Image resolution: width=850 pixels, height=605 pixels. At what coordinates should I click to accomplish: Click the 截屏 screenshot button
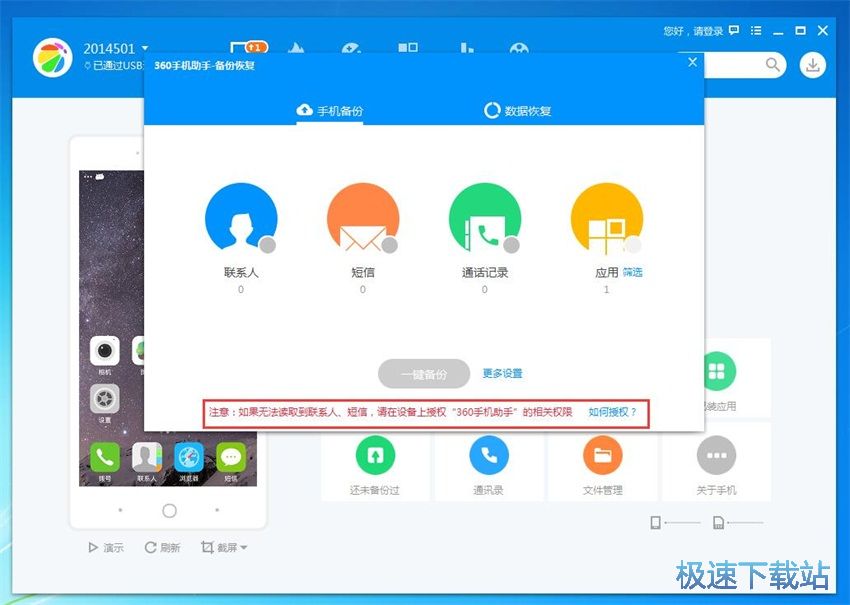click(x=218, y=548)
